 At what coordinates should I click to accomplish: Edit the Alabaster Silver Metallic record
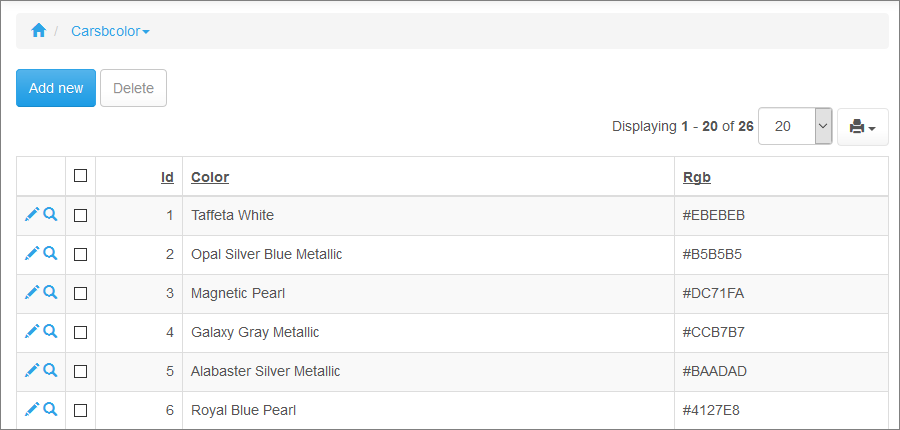31,370
